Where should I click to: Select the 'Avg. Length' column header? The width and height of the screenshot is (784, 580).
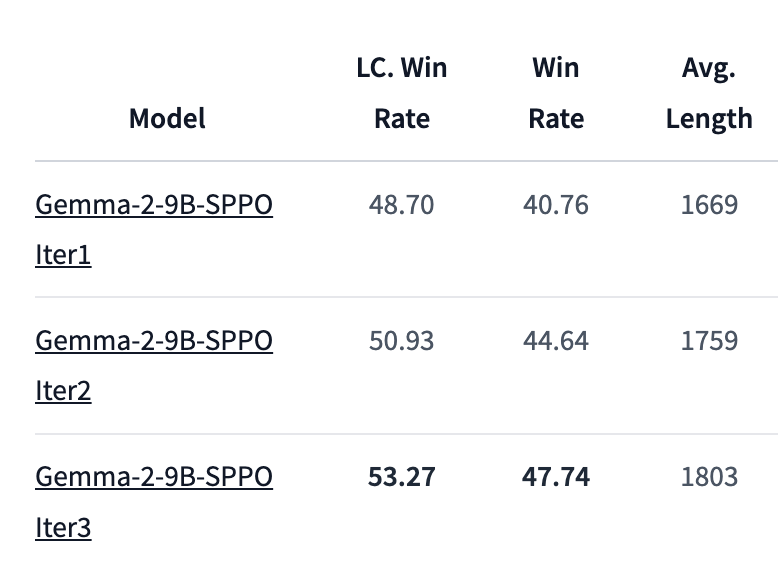coord(709,94)
